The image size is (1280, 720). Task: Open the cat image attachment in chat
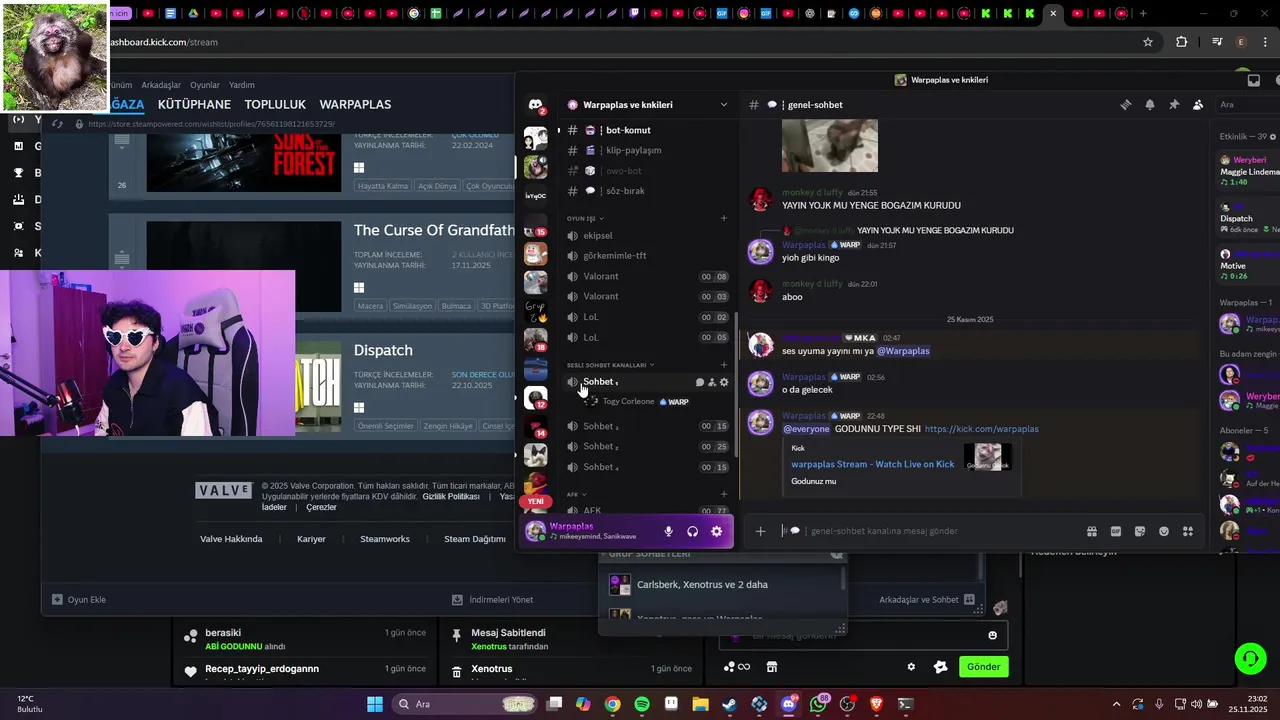pyautogui.click(x=830, y=146)
